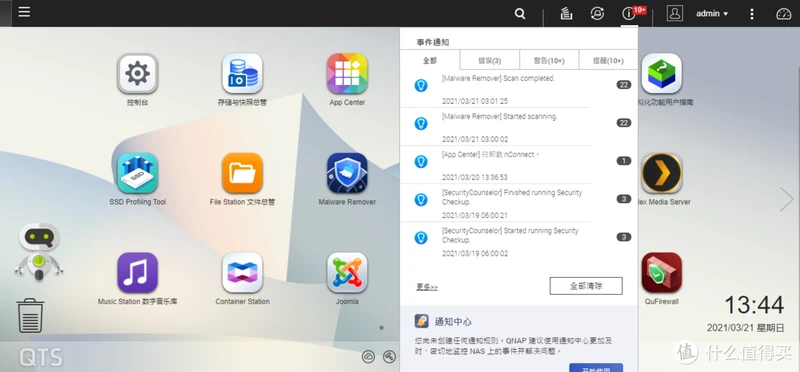The width and height of the screenshot is (800, 372).
Task: Click the utility tools icon at bottom
Action: point(389,356)
